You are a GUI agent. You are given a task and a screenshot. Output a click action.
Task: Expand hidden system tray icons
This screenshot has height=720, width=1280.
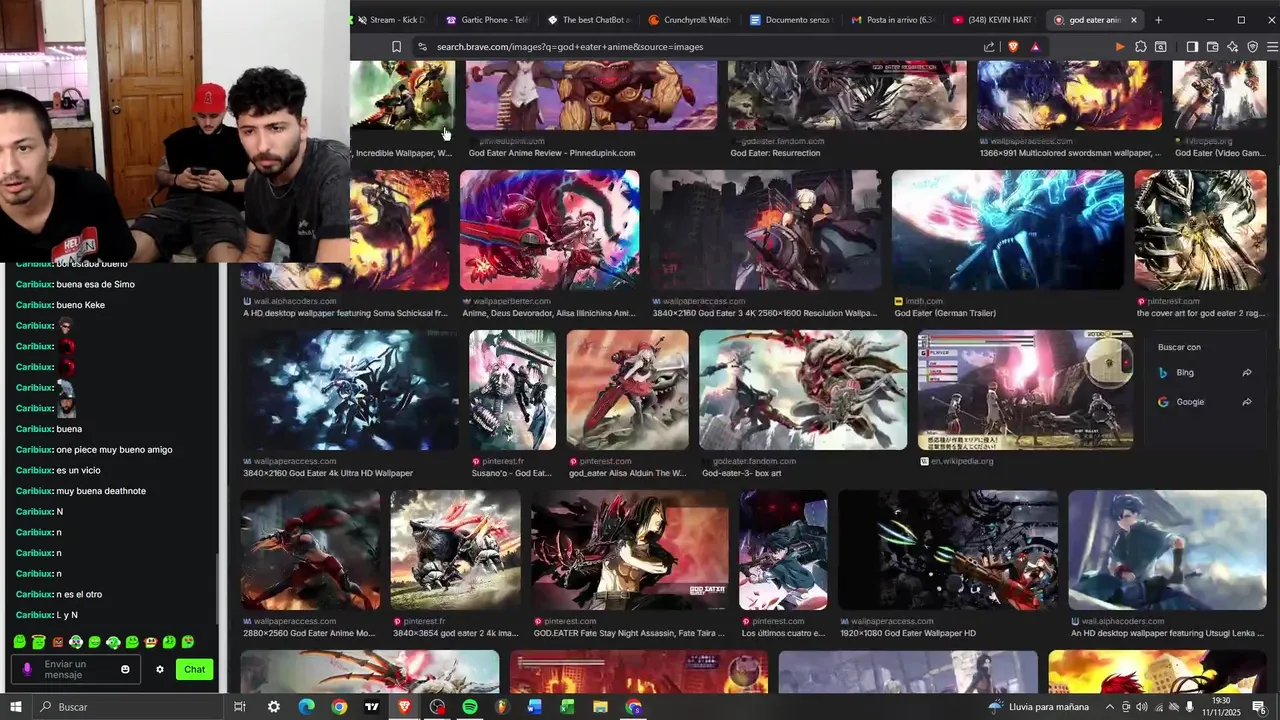point(1110,707)
